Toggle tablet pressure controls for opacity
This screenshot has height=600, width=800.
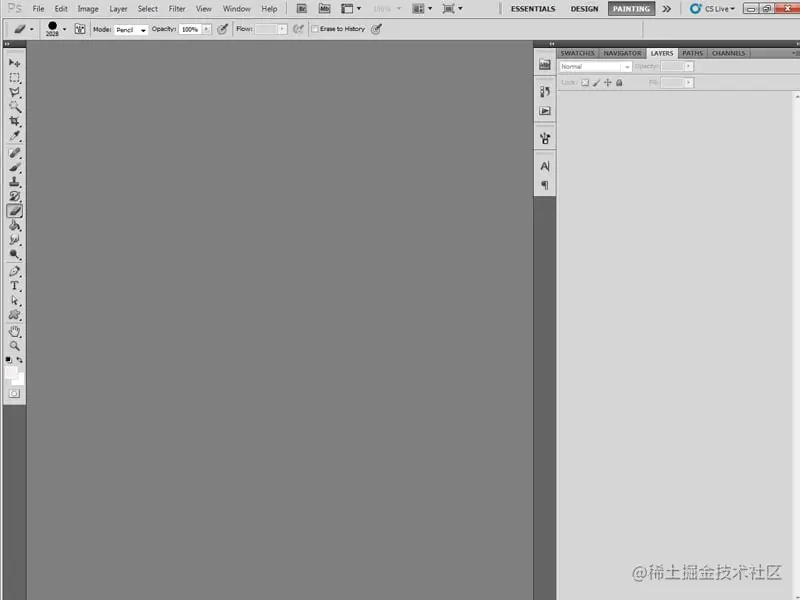coord(222,28)
